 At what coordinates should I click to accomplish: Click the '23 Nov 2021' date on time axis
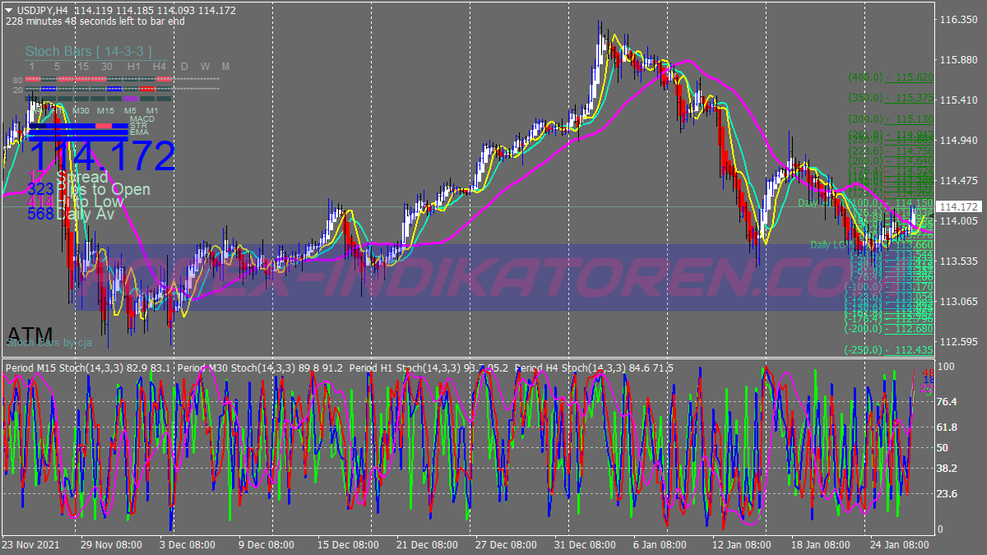tap(31, 545)
